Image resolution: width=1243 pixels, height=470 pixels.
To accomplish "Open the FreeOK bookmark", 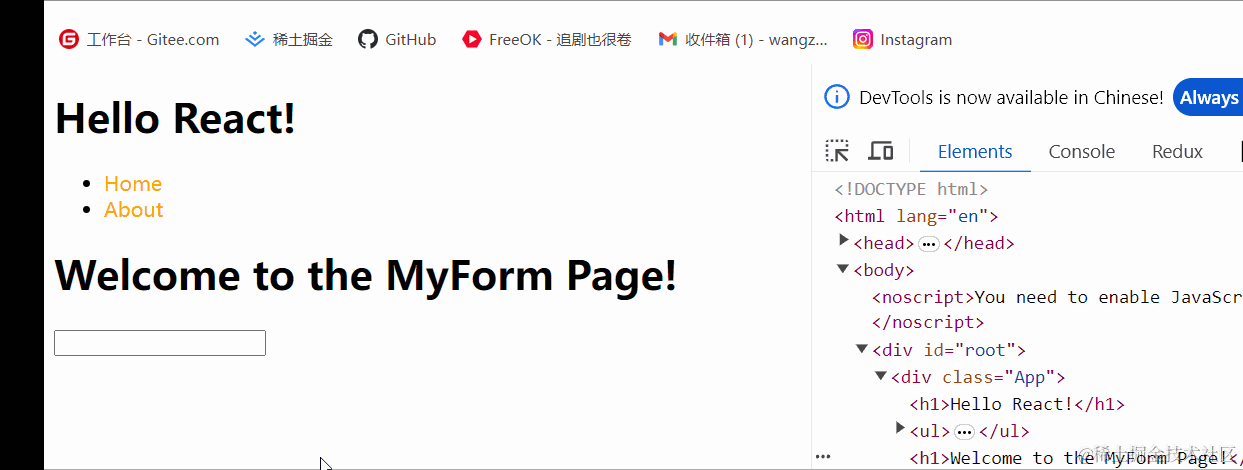I will click(x=547, y=40).
